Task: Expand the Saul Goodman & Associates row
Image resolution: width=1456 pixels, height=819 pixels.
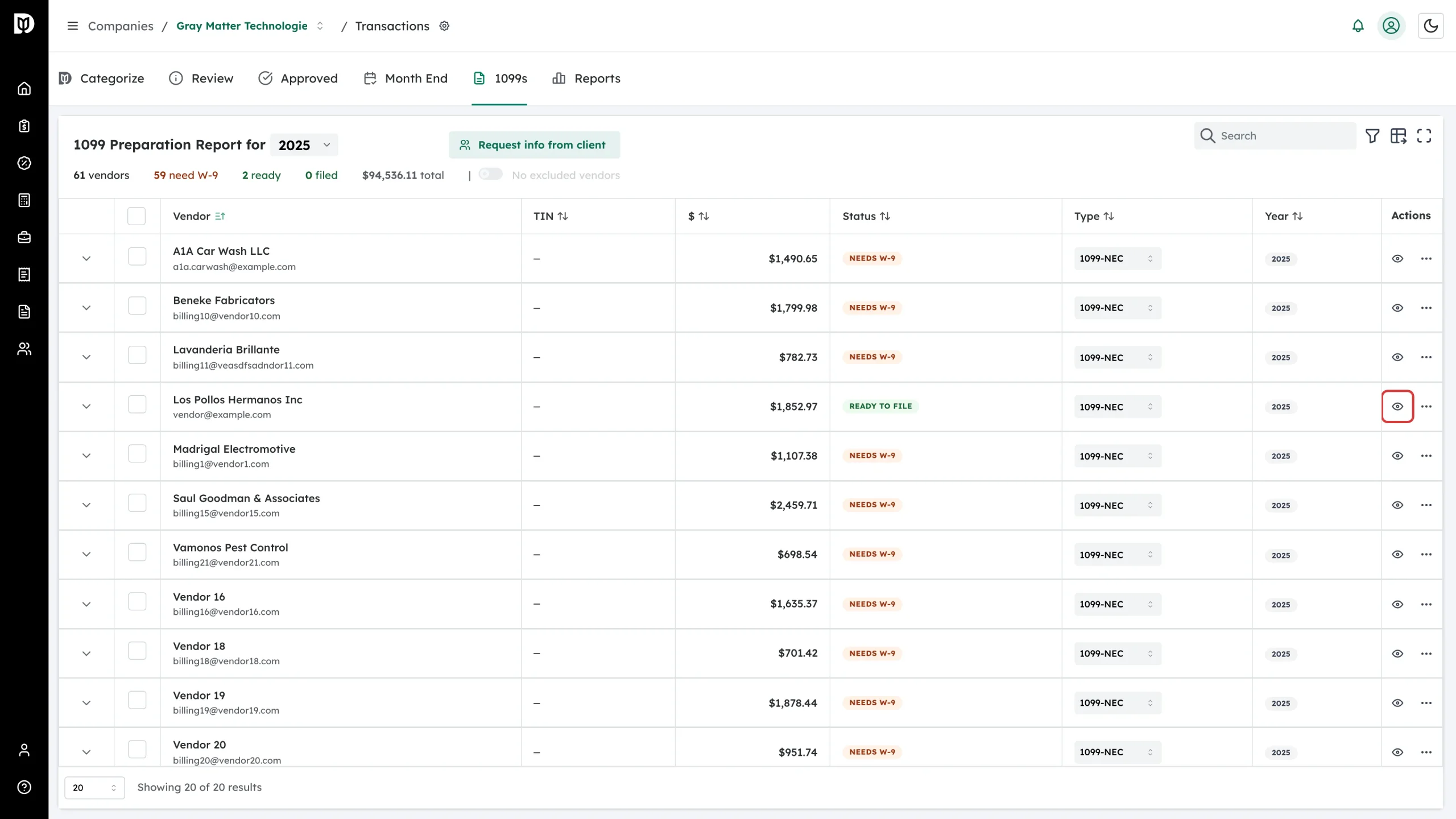Action: (x=86, y=505)
